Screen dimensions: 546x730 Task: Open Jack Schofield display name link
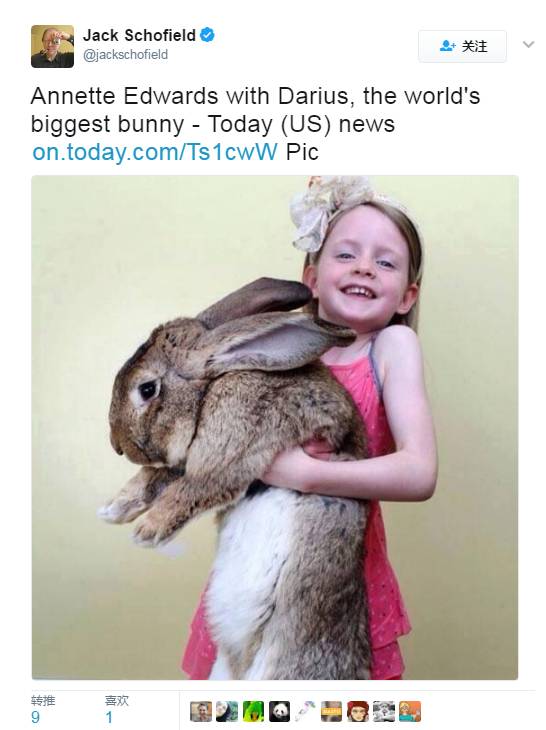click(139, 35)
